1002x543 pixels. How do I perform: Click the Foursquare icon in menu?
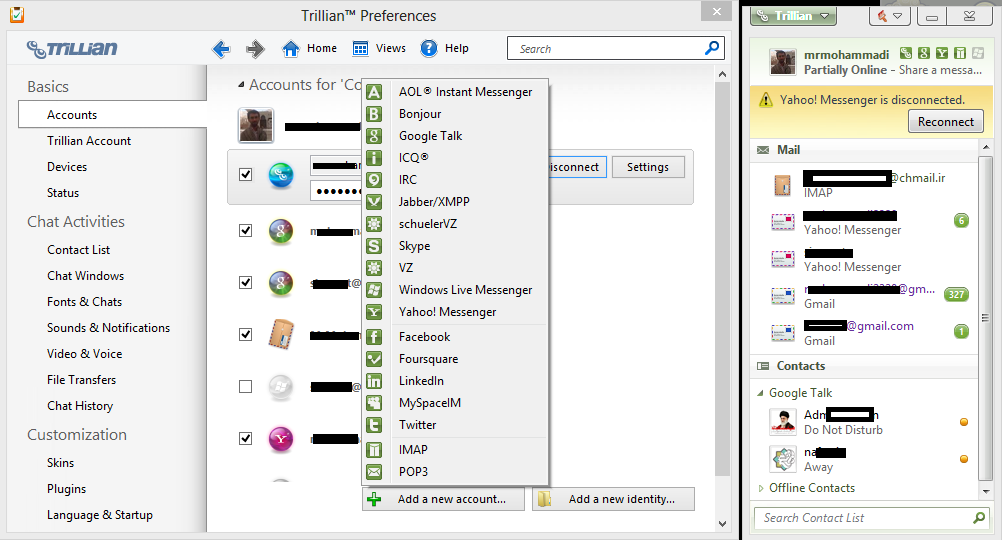click(x=374, y=359)
